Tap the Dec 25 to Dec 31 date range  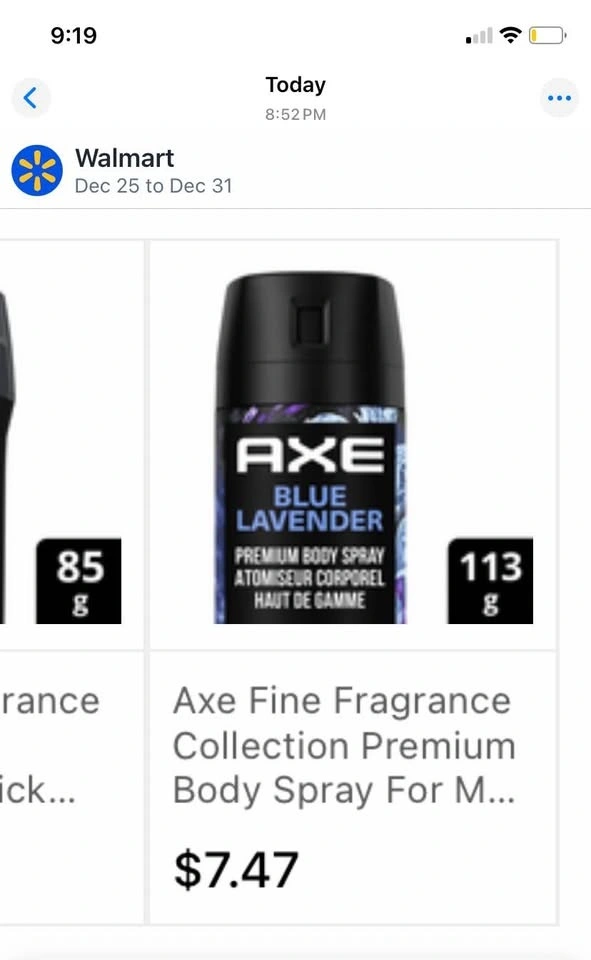(154, 186)
